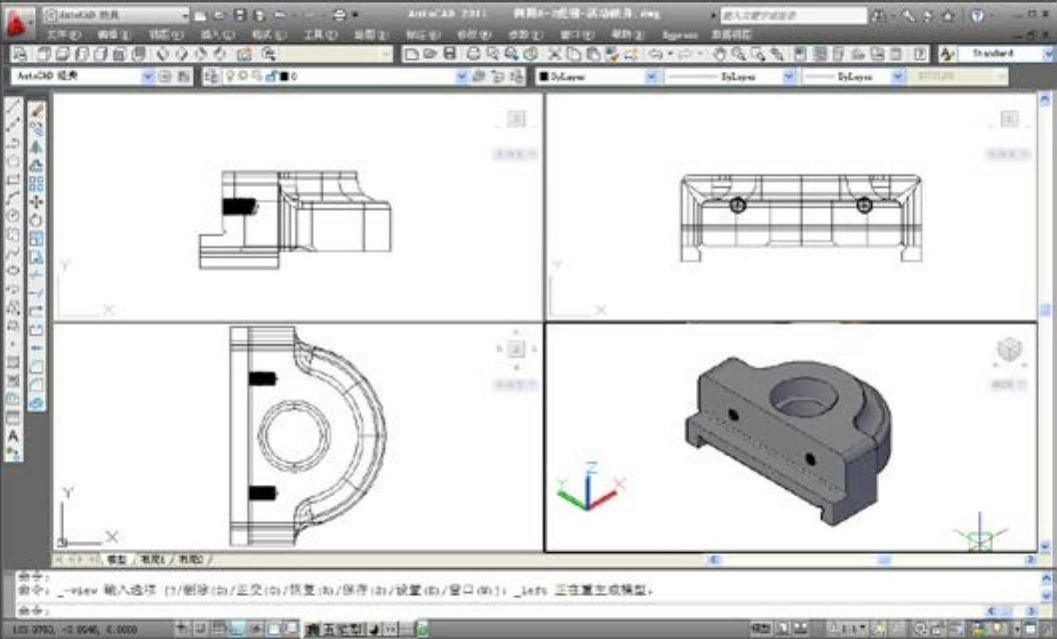This screenshot has width=1057, height=639.
Task: Select the Rectangle draw tool
Action: point(13,179)
